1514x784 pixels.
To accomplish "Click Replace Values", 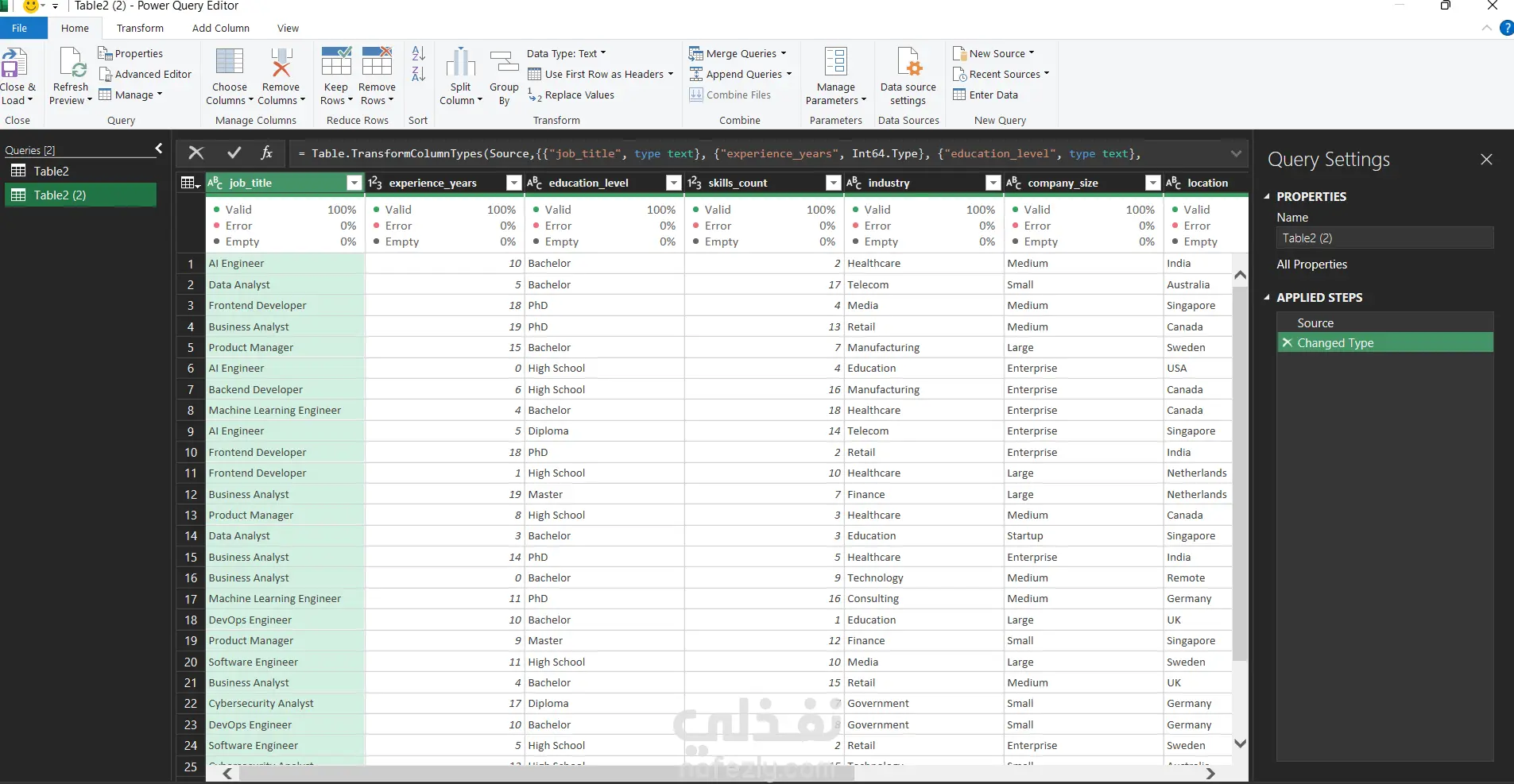I will 571,95.
